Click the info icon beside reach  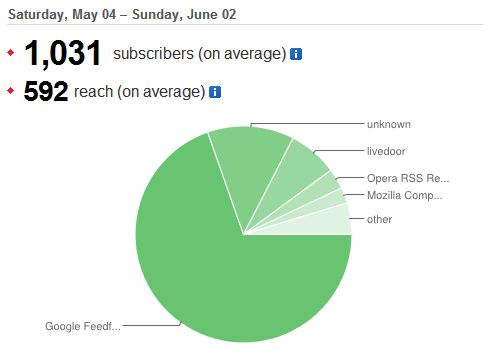point(215,92)
